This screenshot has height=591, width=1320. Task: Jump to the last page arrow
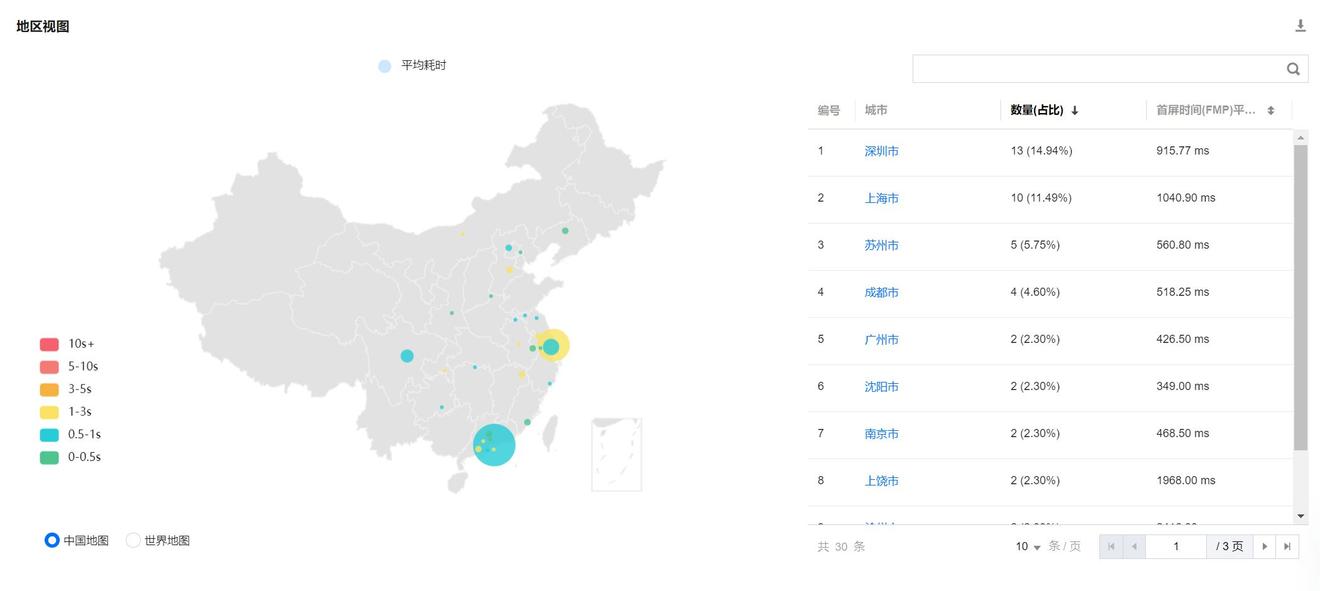1287,547
